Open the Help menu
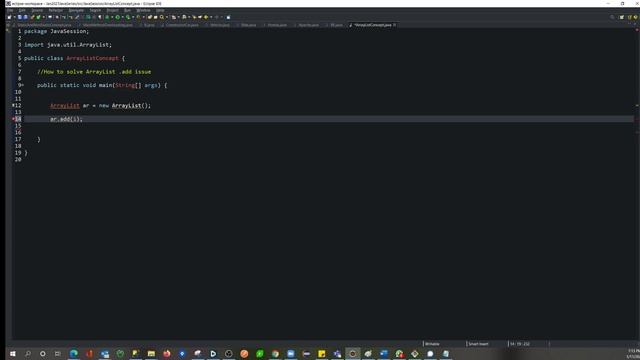The image size is (640, 360). (160, 10)
